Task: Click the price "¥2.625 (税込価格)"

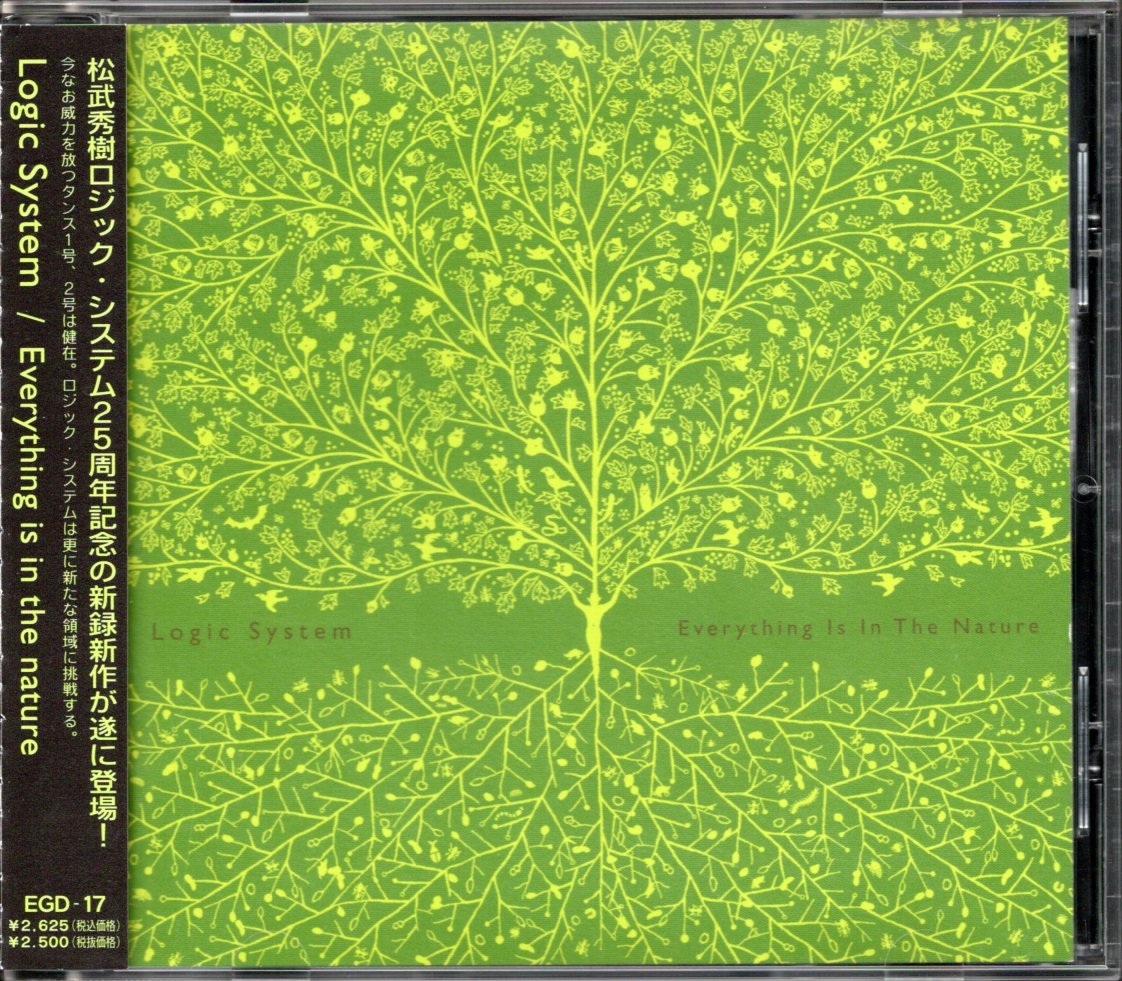Action: click(x=64, y=924)
